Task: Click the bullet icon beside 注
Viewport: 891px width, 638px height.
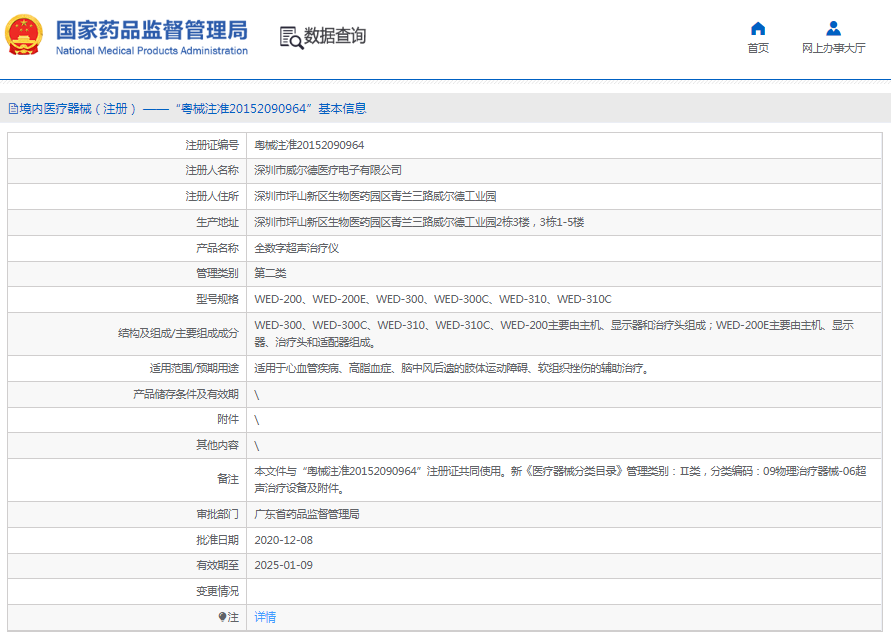Action: click(222, 617)
